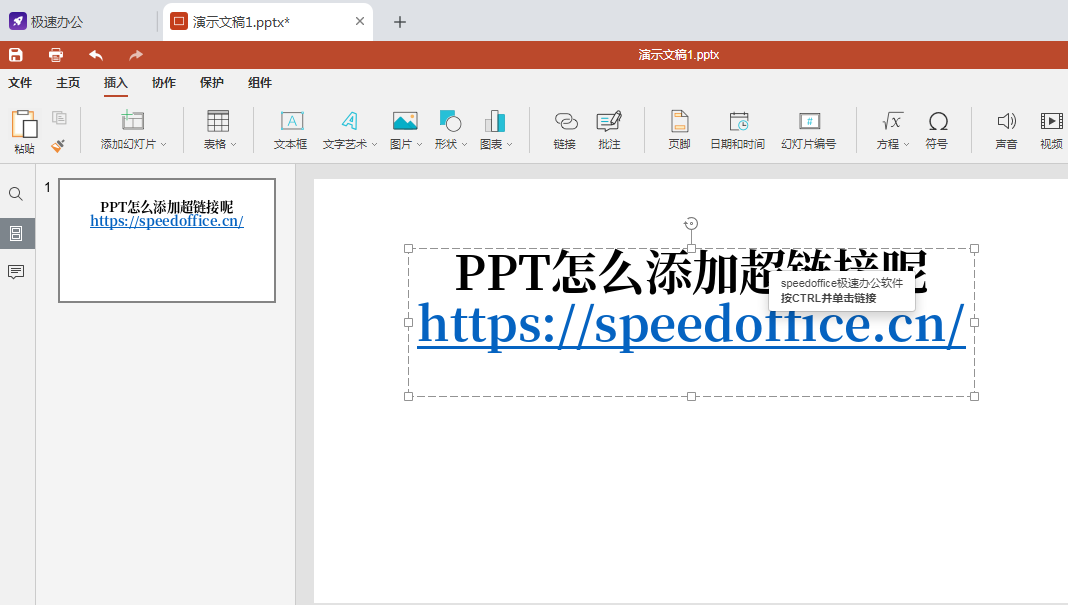Insert date and time
1068x605 pixels.
pyautogui.click(x=738, y=130)
